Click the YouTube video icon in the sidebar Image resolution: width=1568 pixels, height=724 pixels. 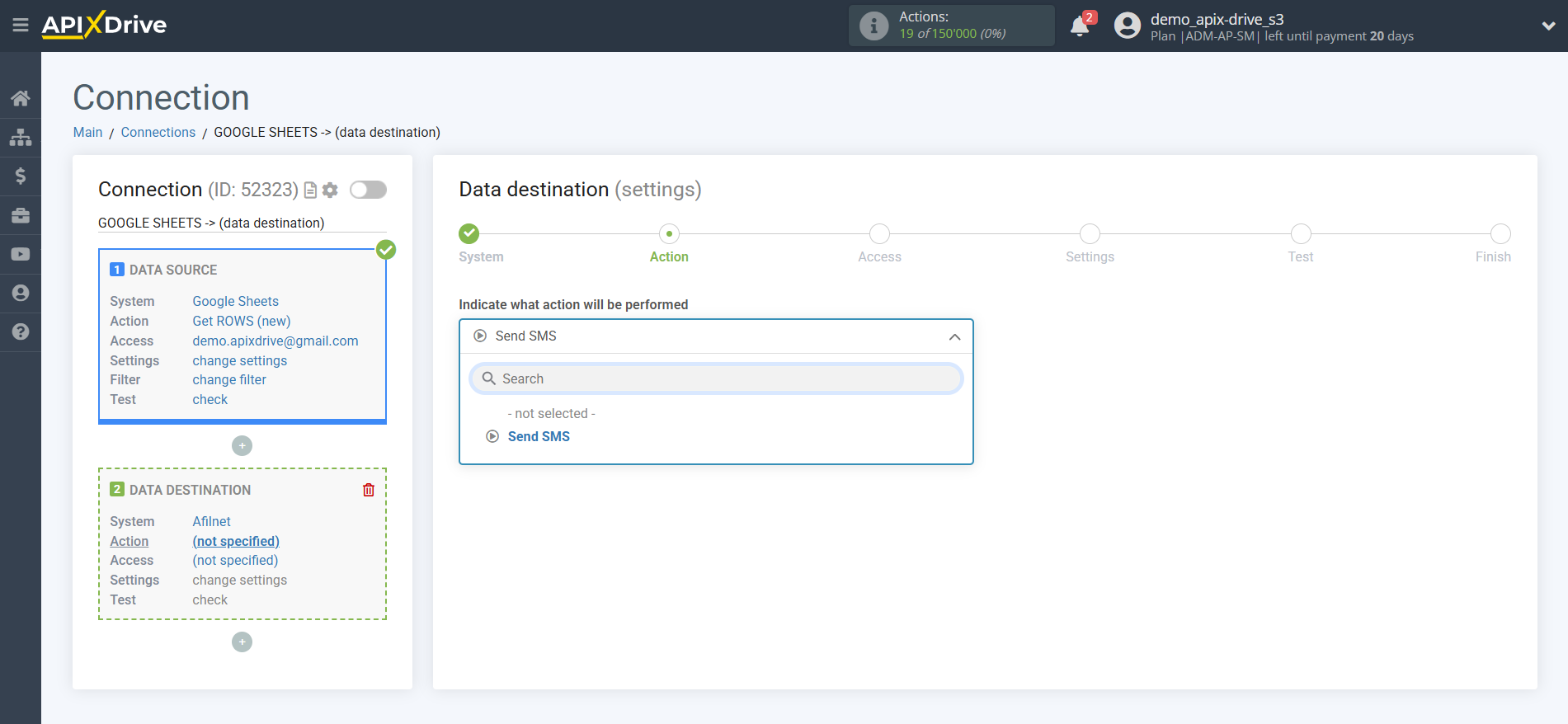pos(21,254)
